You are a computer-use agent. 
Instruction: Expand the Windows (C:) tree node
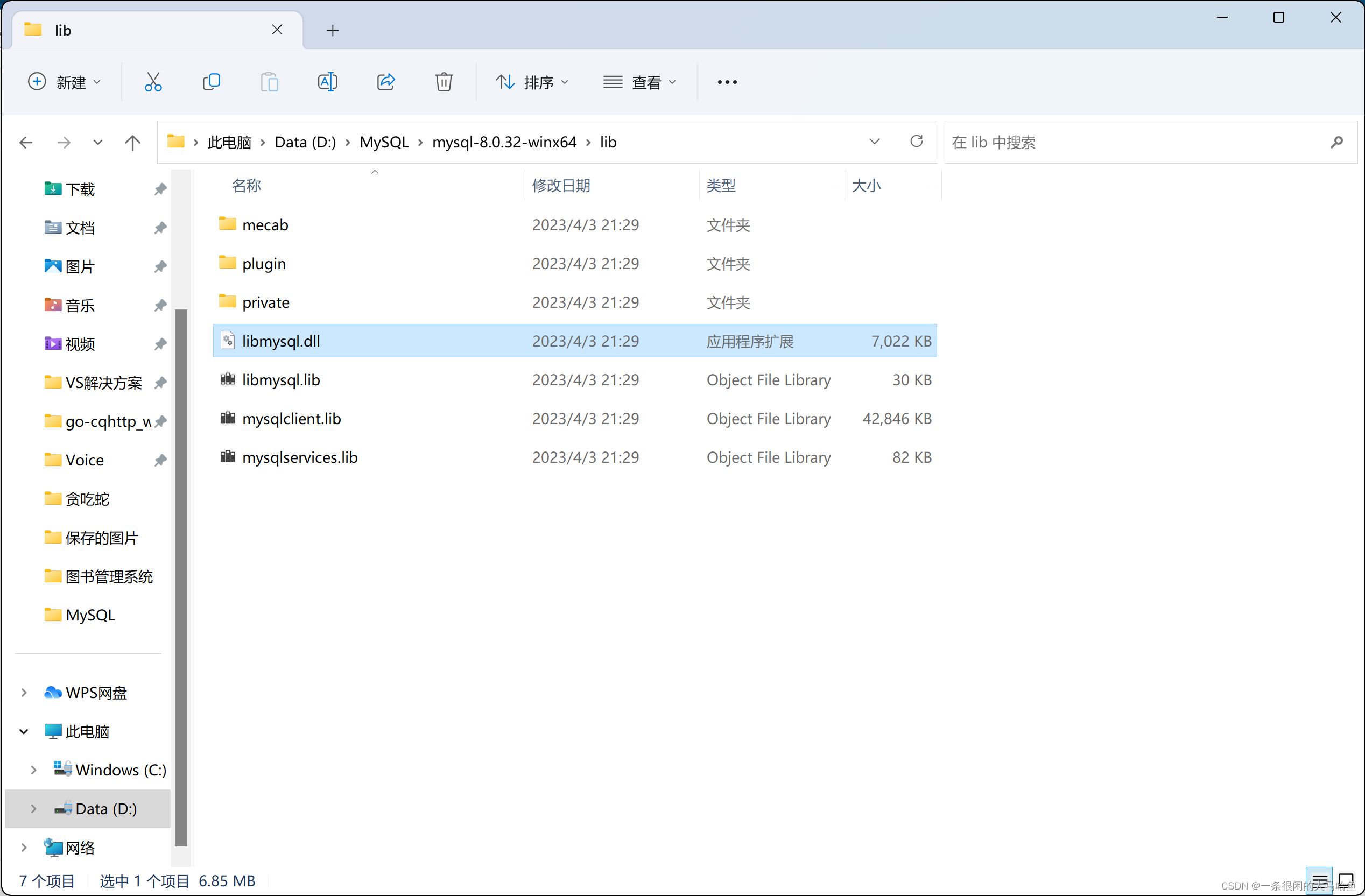click(x=33, y=770)
